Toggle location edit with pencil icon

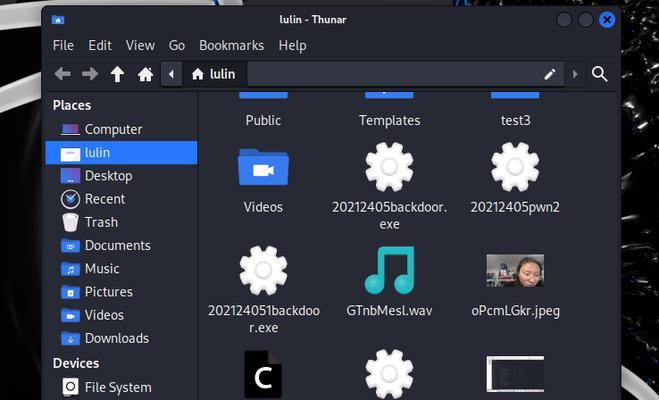click(550, 74)
